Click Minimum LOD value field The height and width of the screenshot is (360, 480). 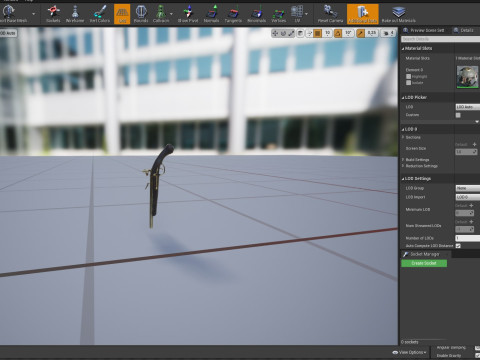[464, 213]
